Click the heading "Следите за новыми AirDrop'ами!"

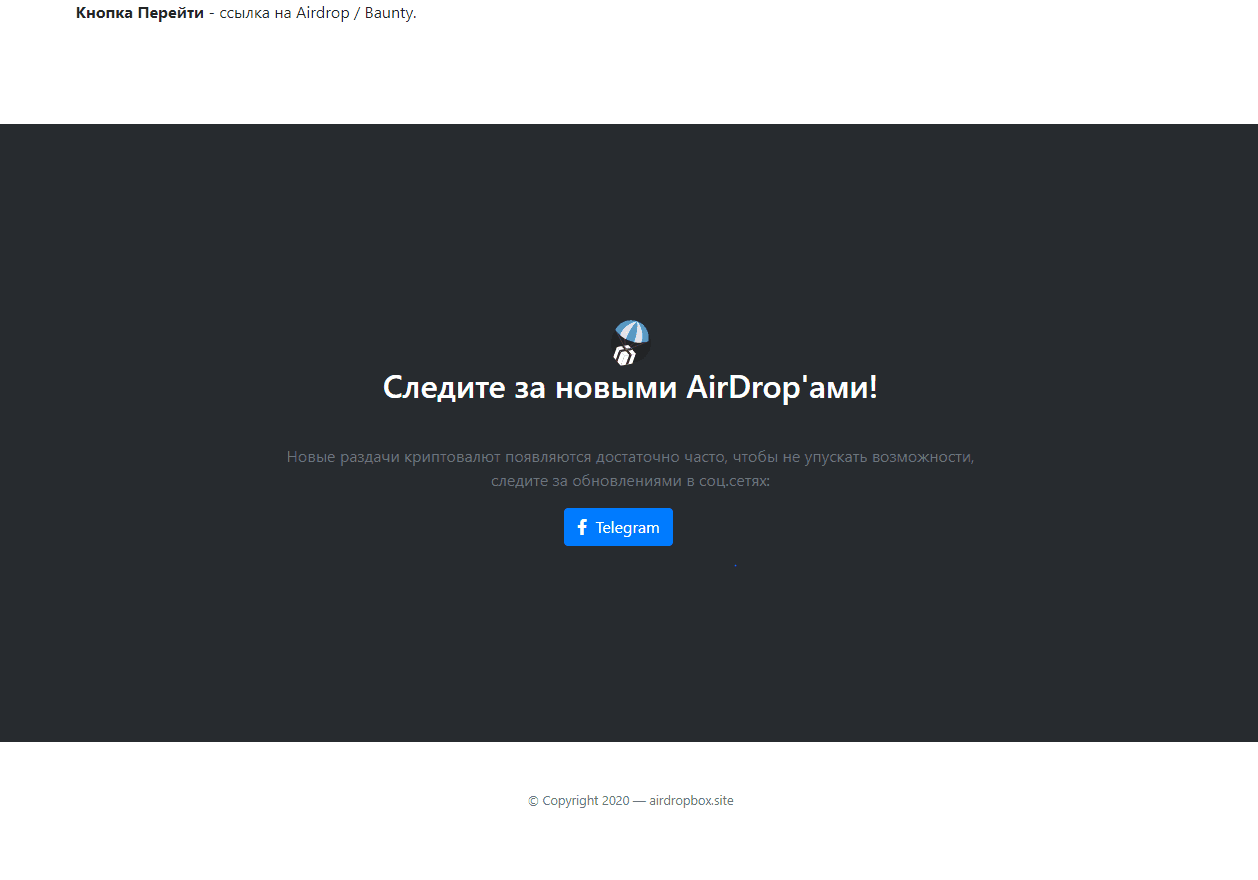pyautogui.click(x=630, y=387)
